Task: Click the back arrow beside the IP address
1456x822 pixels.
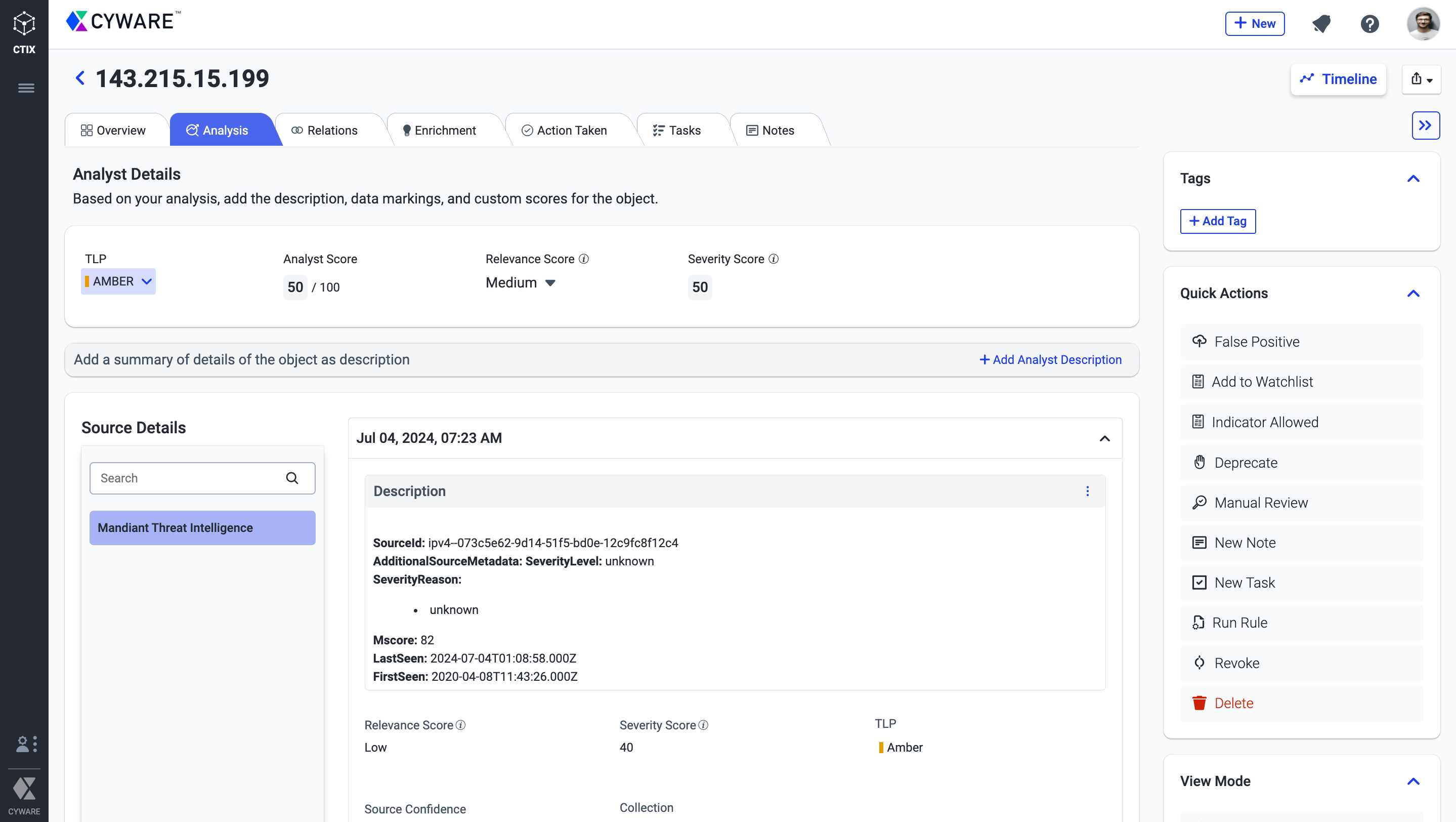Action: click(x=80, y=78)
